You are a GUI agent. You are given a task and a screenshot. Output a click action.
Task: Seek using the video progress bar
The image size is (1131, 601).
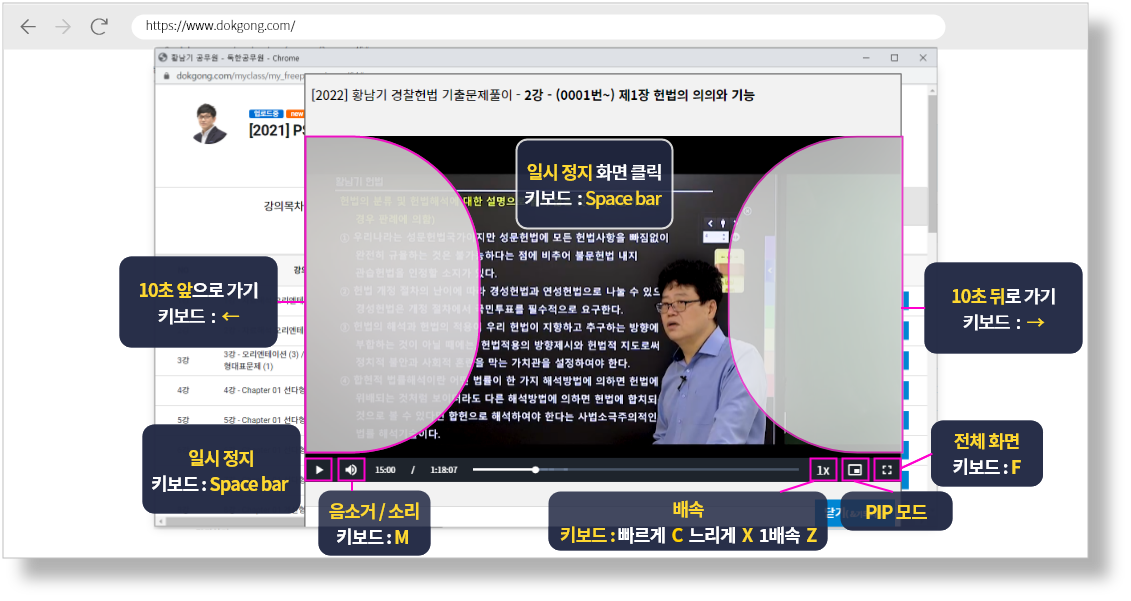click(635, 470)
